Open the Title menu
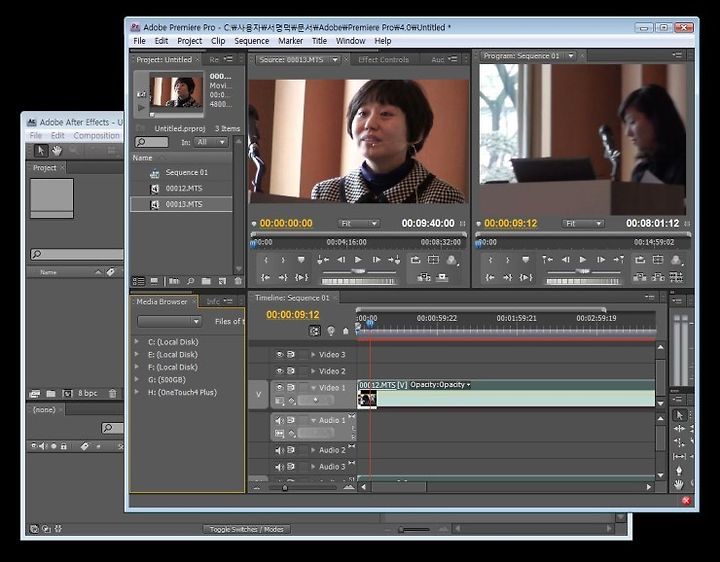 pyautogui.click(x=319, y=41)
